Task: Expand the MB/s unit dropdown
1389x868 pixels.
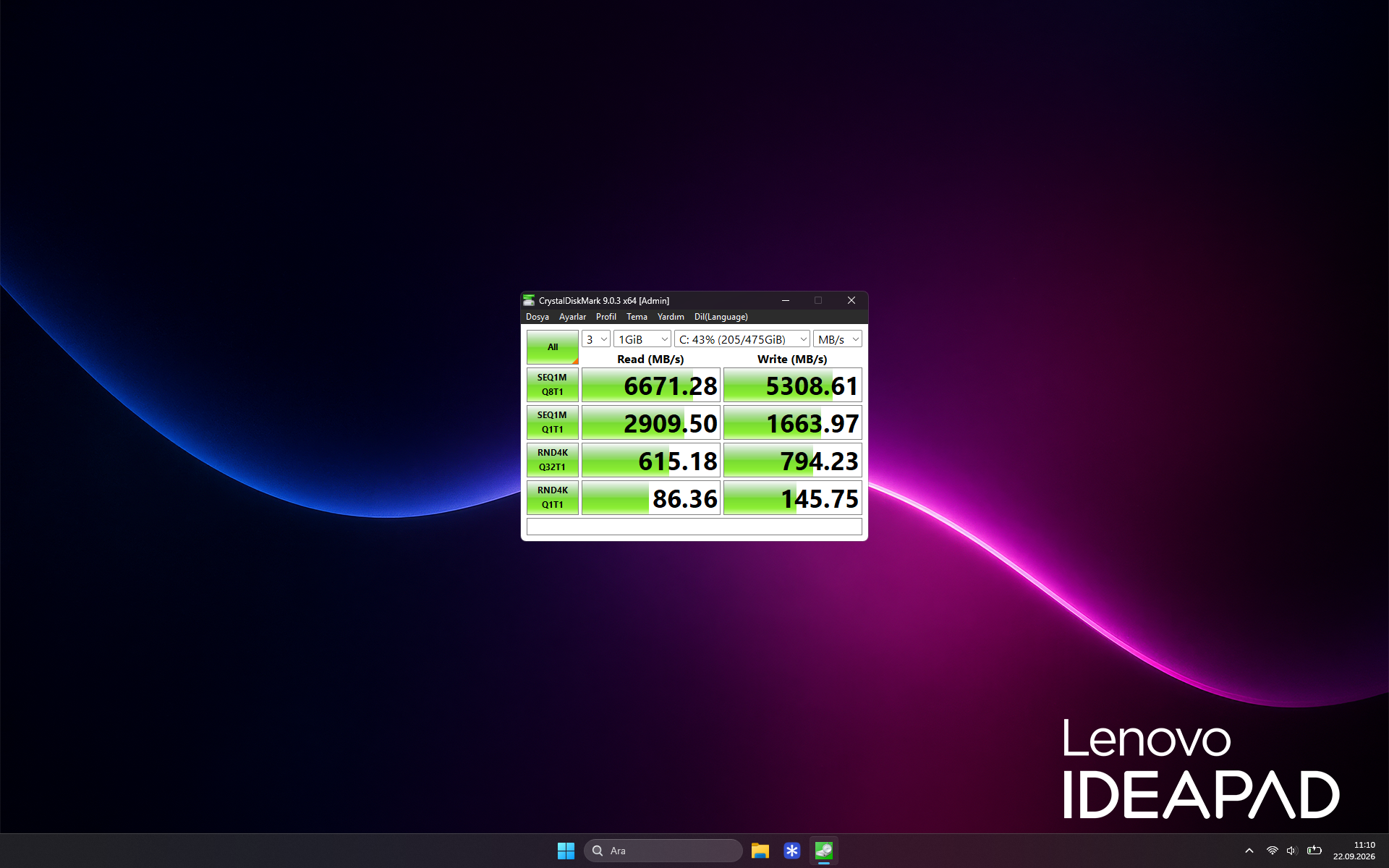Action: coord(838,339)
